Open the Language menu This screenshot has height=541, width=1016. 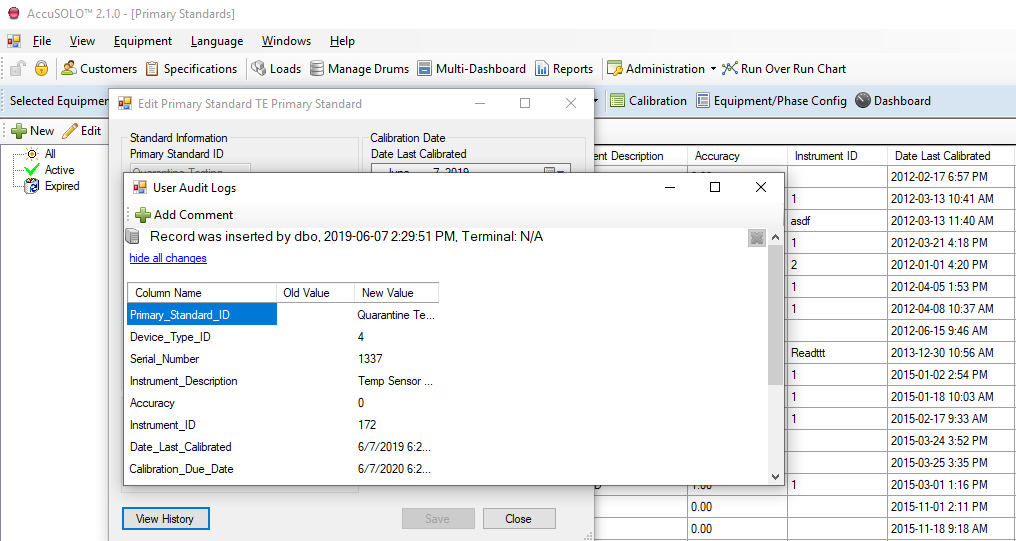pyautogui.click(x=216, y=41)
